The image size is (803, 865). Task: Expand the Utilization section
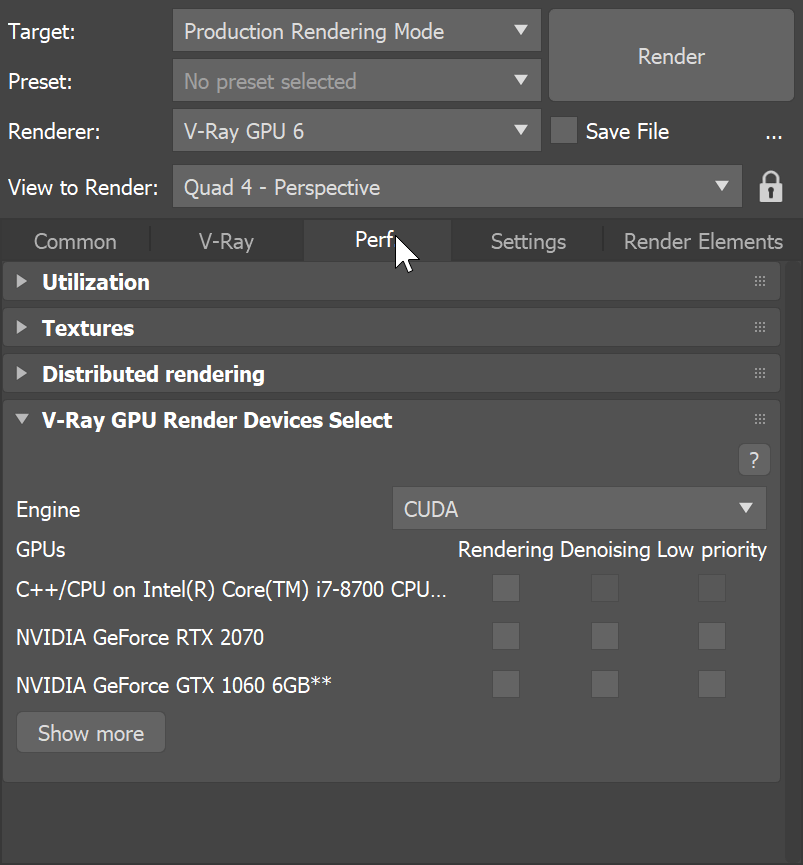tap(21, 281)
